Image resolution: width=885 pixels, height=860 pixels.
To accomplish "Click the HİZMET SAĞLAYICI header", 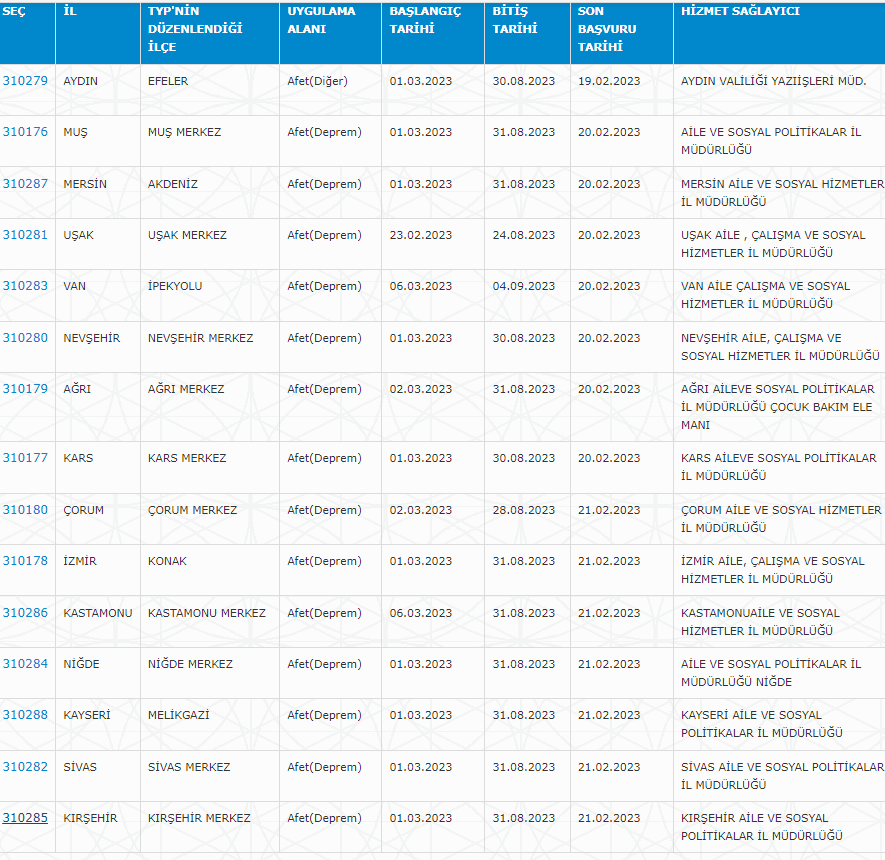I will [779, 33].
